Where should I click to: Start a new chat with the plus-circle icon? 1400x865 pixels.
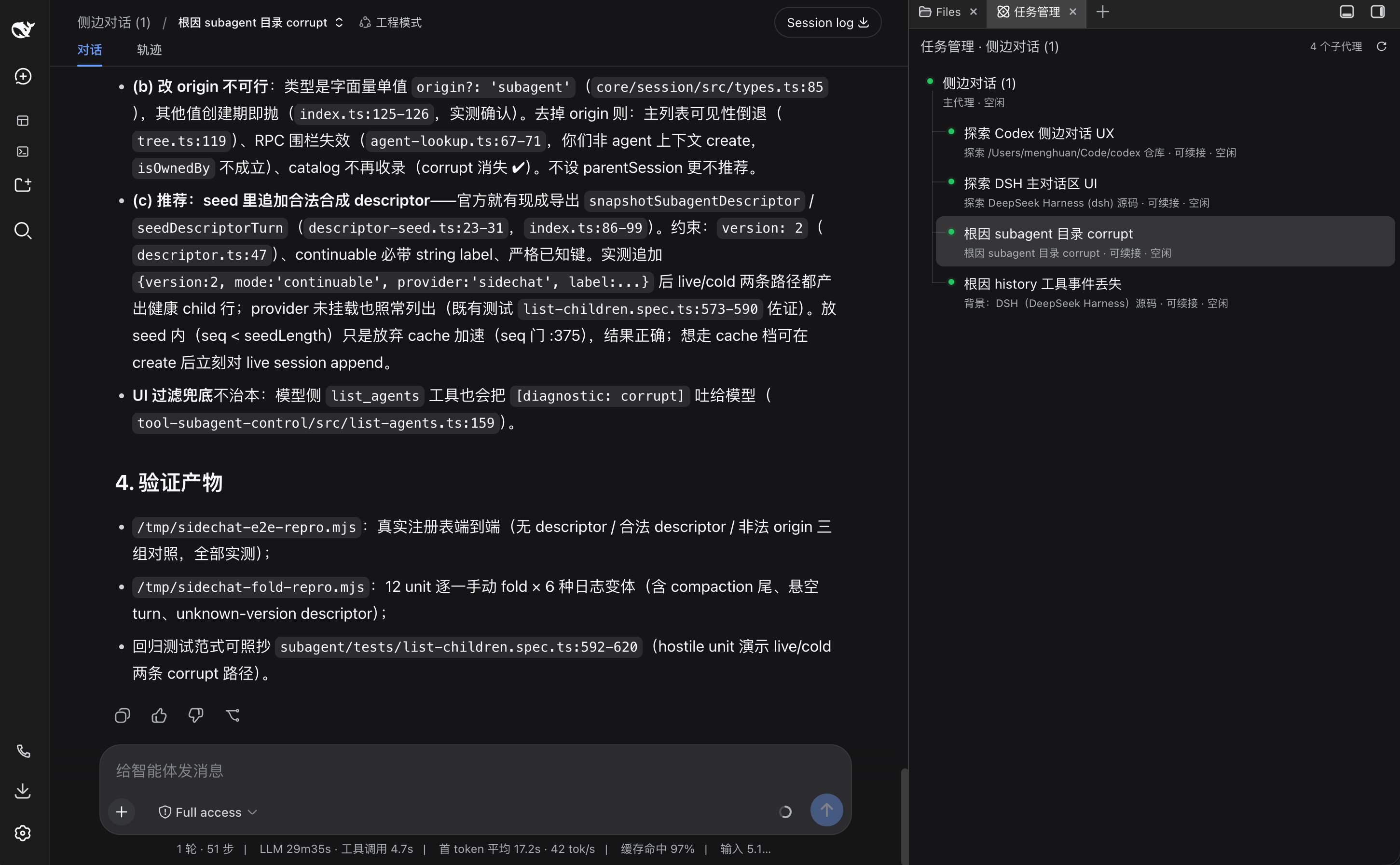tap(23, 76)
